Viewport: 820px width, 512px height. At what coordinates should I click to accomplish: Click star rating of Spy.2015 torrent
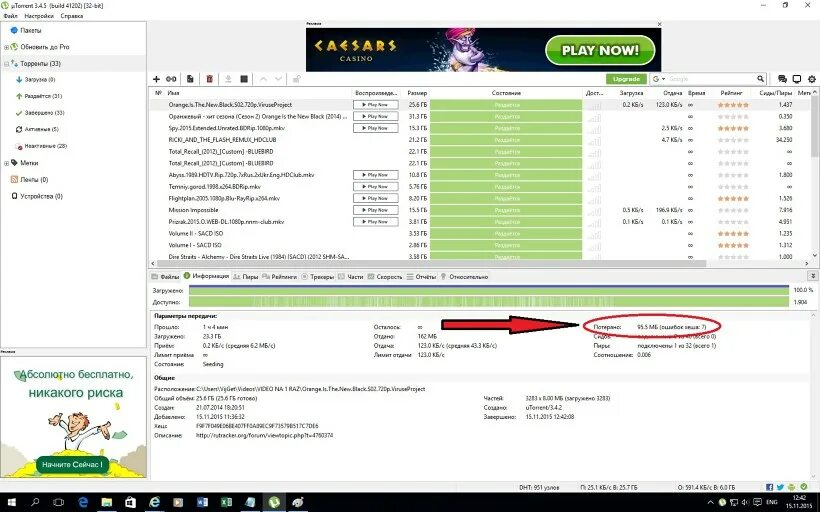coord(733,128)
